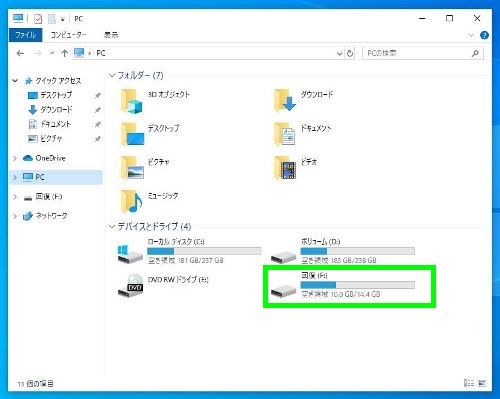
Task: Unpin デスクトップ via its pin icon
Action: click(98, 96)
